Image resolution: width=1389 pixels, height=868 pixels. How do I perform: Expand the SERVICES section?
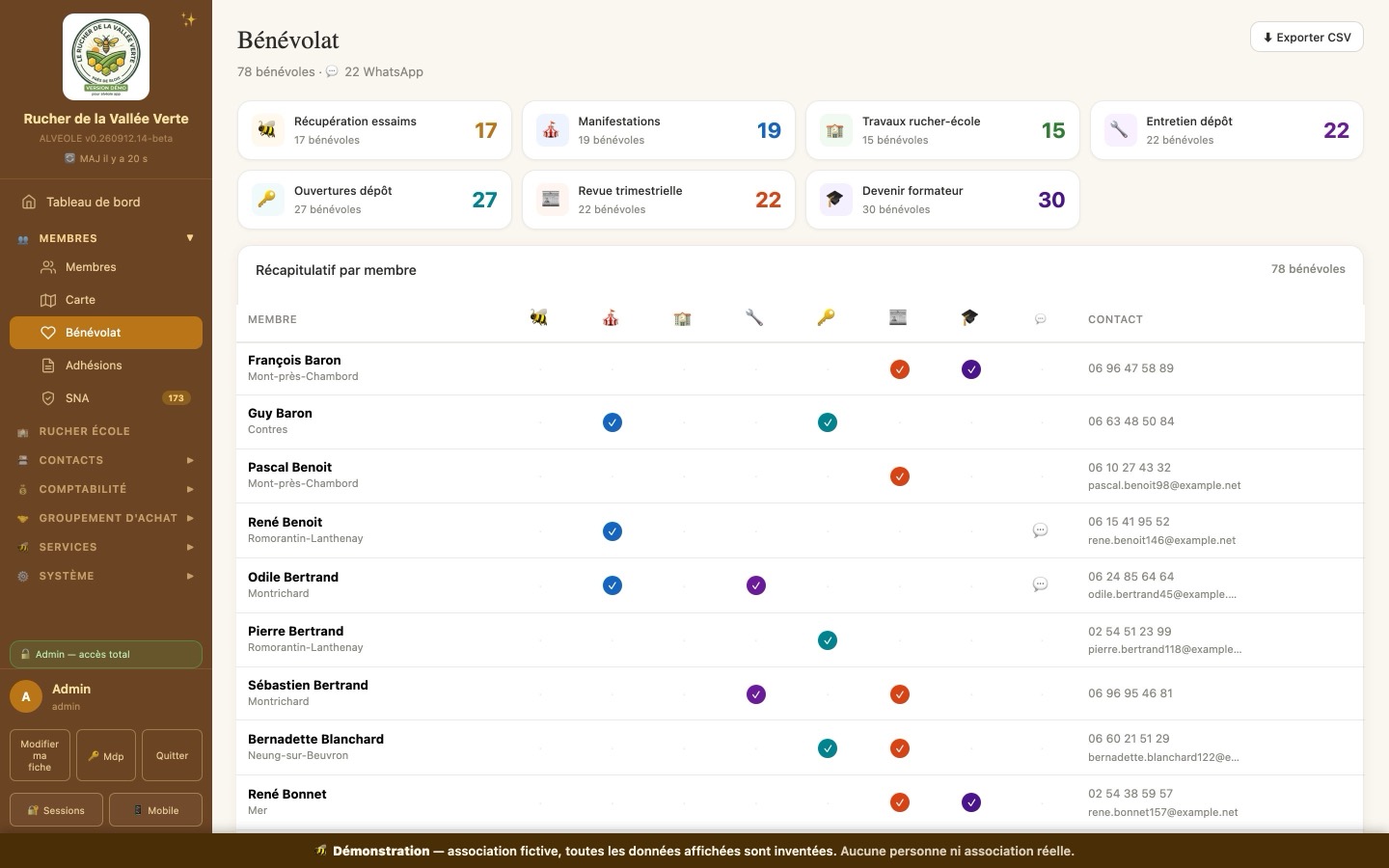coord(106,547)
